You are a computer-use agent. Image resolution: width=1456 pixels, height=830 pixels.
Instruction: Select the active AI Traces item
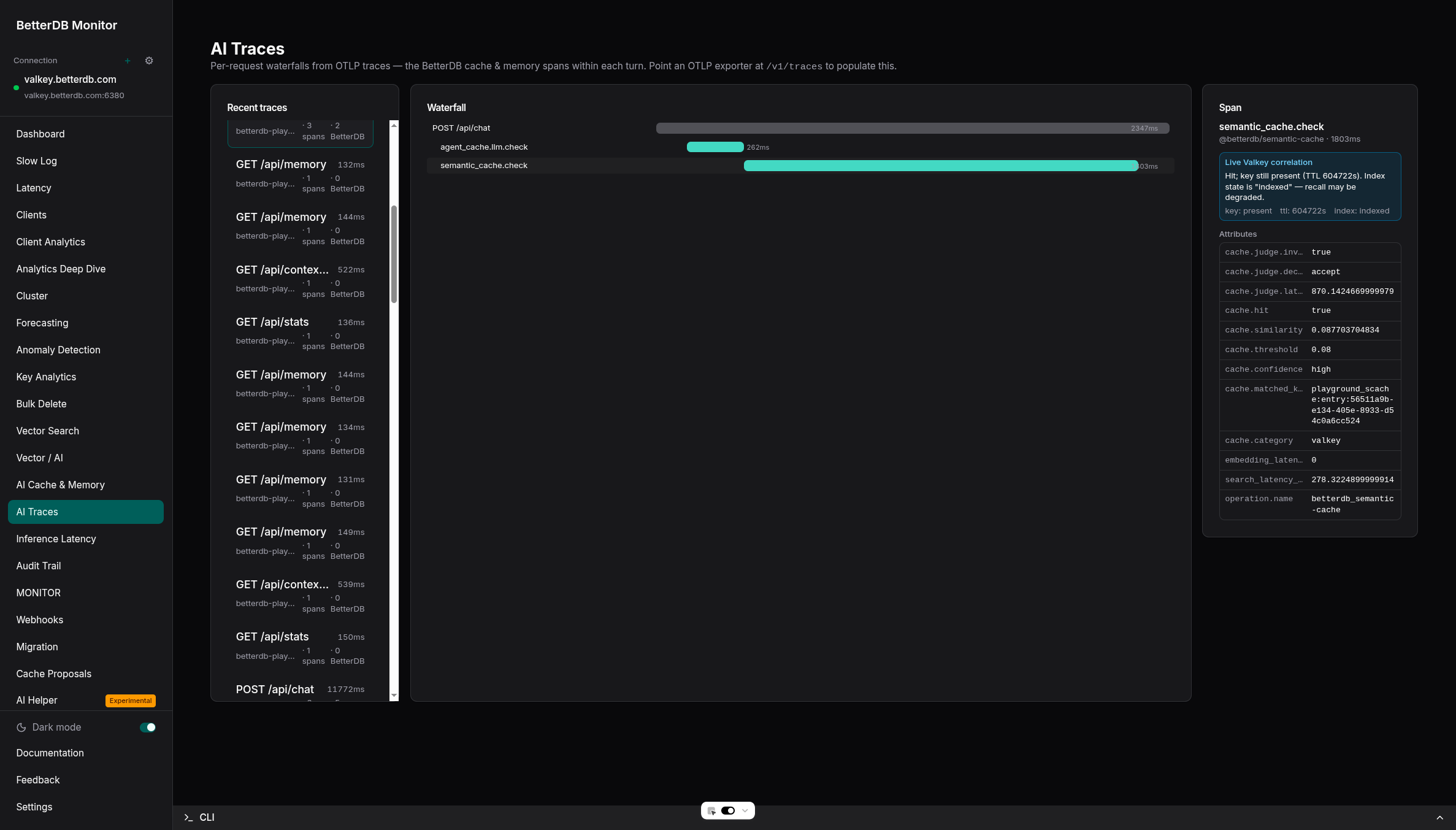(x=86, y=512)
